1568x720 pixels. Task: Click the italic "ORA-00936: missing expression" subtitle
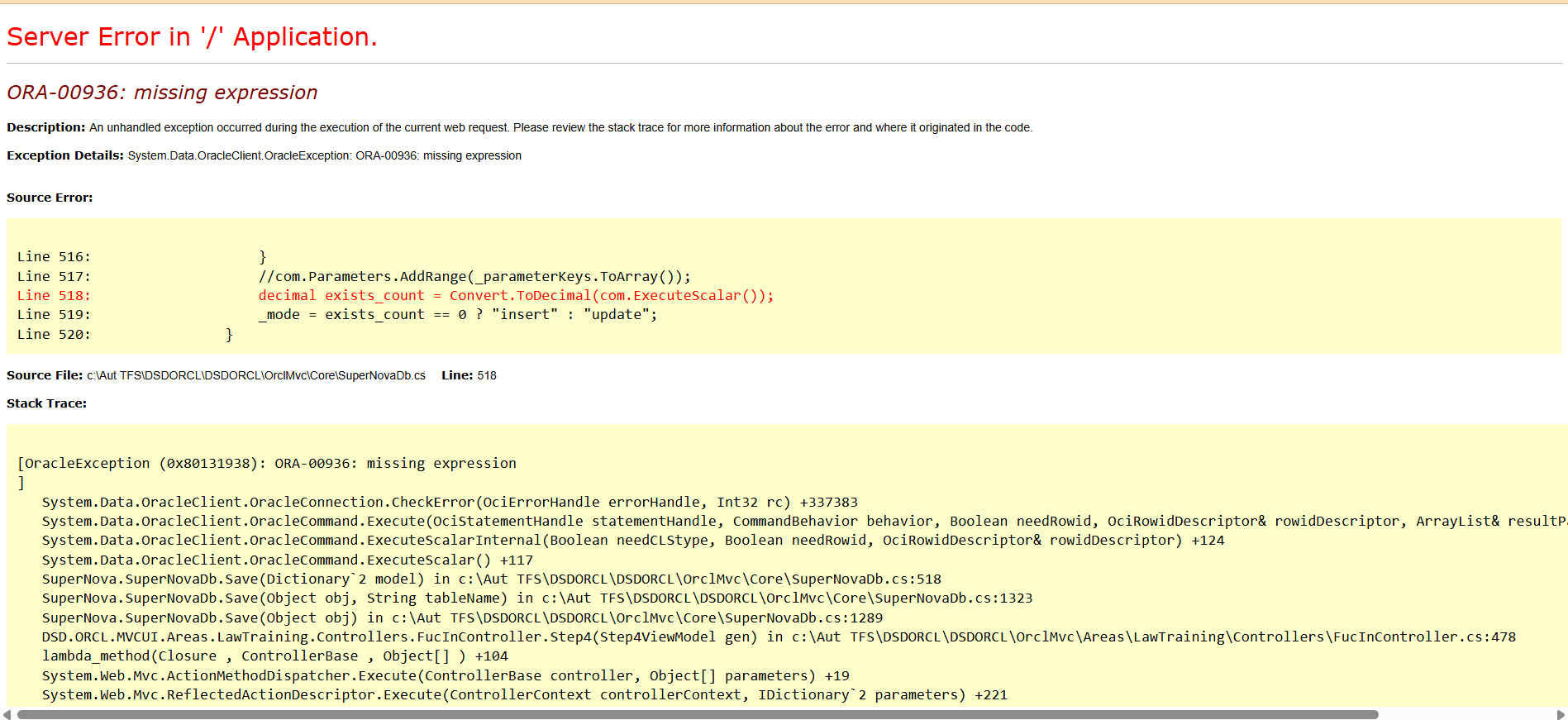point(162,93)
